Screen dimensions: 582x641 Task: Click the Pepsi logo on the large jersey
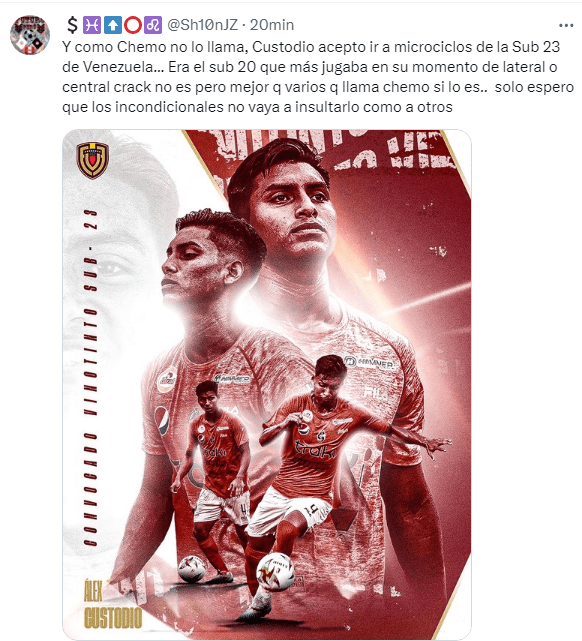162,420
